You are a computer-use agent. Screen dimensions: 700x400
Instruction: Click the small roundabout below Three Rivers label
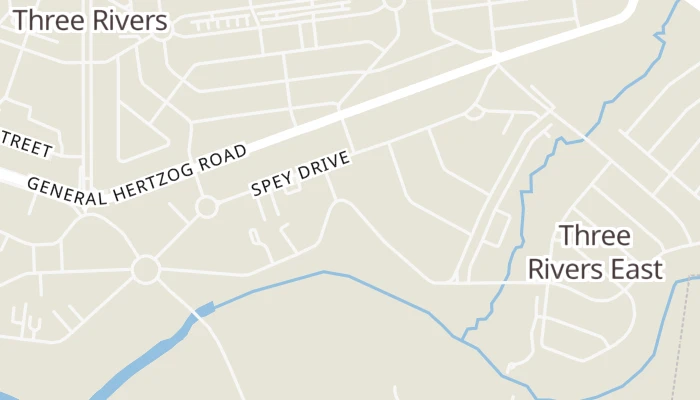pyautogui.click(x=162, y=32)
